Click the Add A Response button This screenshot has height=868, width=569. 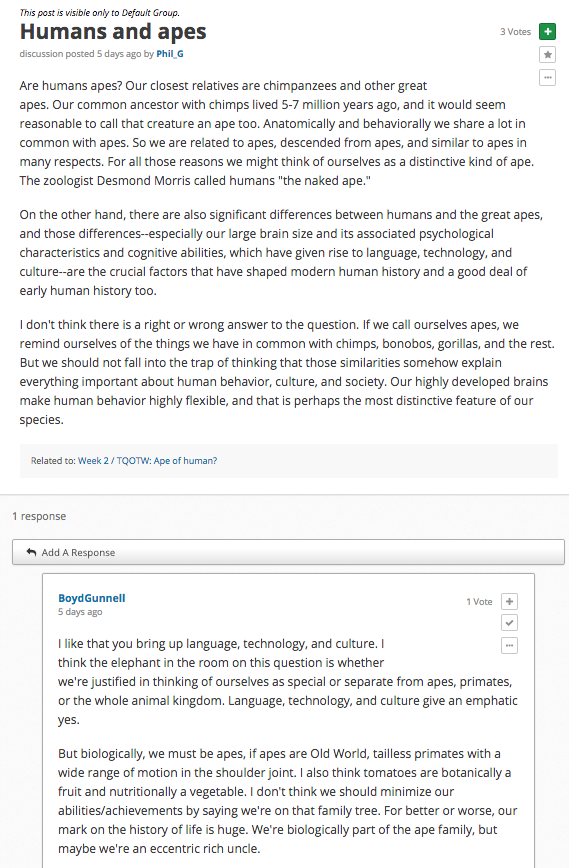[x=288, y=552]
